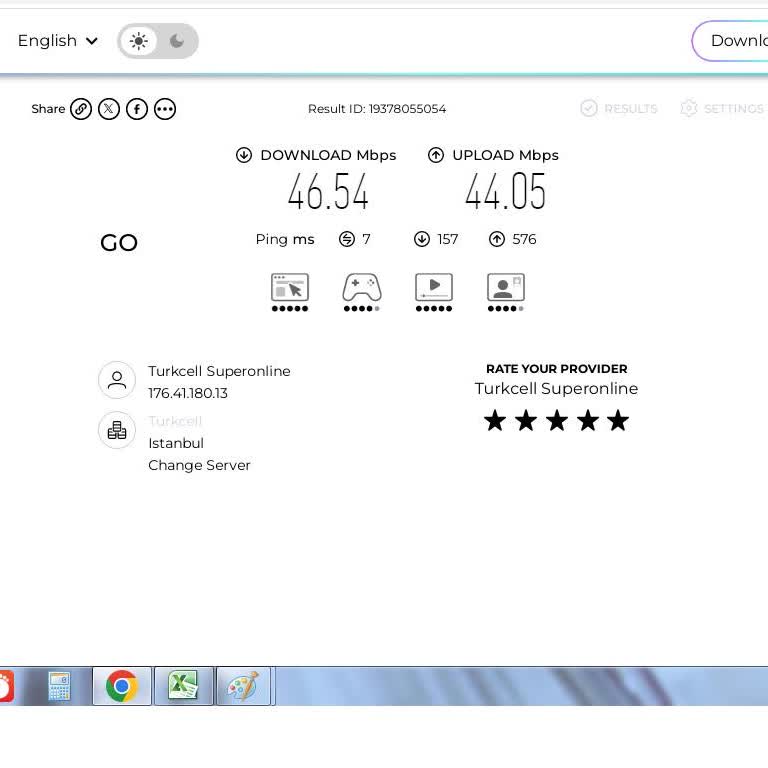Open Paint from the taskbar
Screen dimensions: 768x768
(243, 686)
